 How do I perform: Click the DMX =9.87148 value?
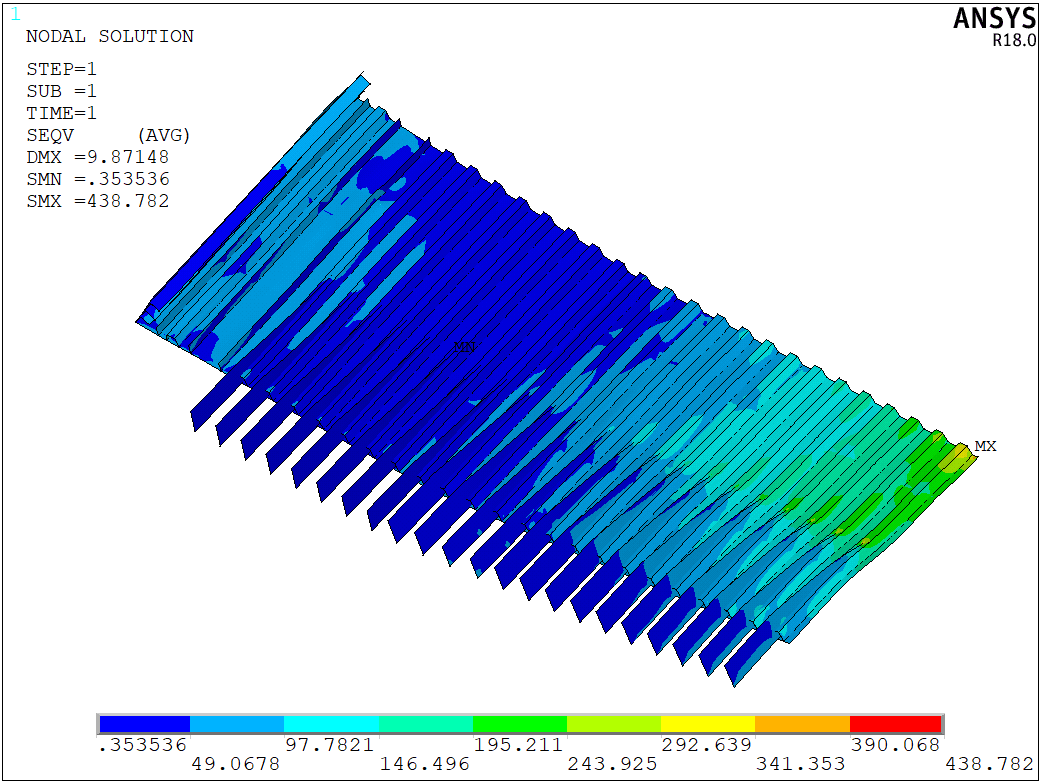coord(98,157)
